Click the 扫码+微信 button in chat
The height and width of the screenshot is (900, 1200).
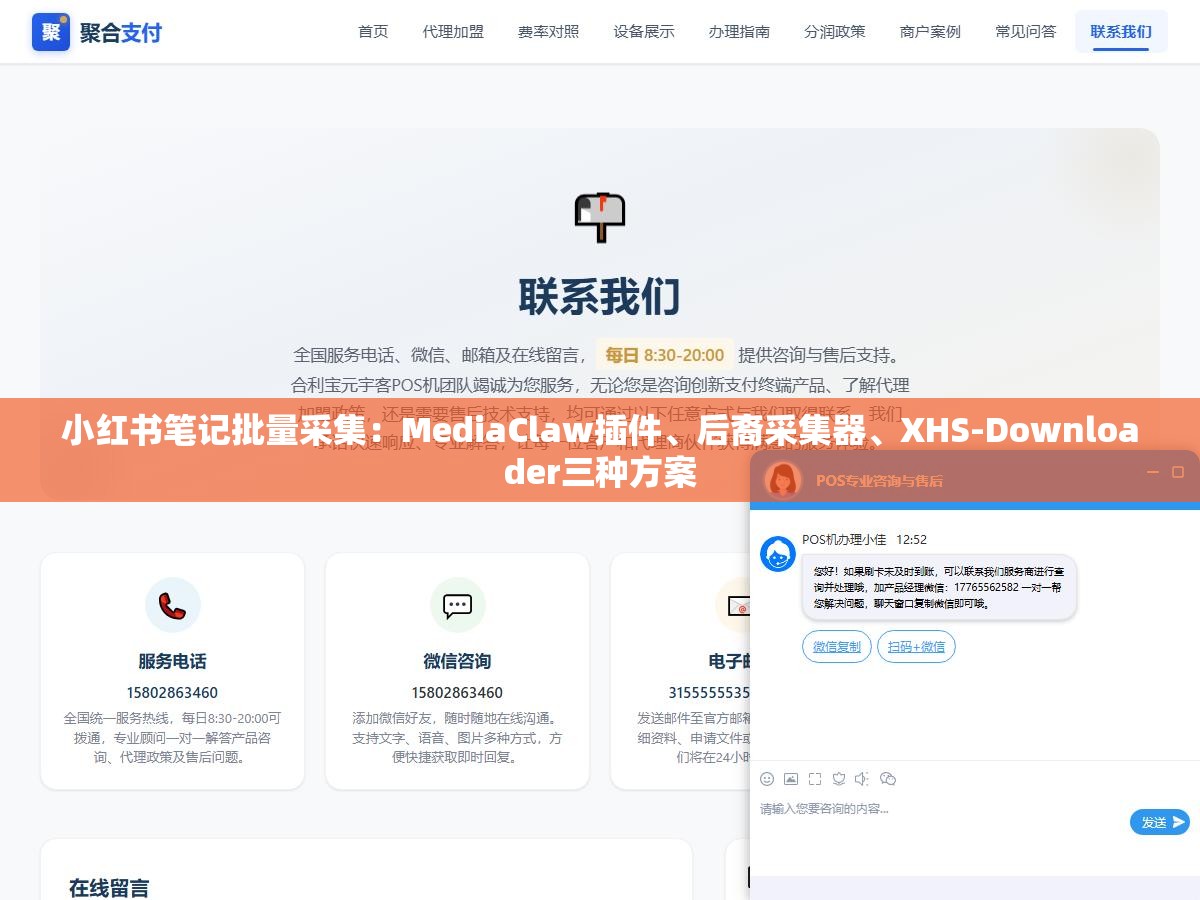(x=917, y=647)
